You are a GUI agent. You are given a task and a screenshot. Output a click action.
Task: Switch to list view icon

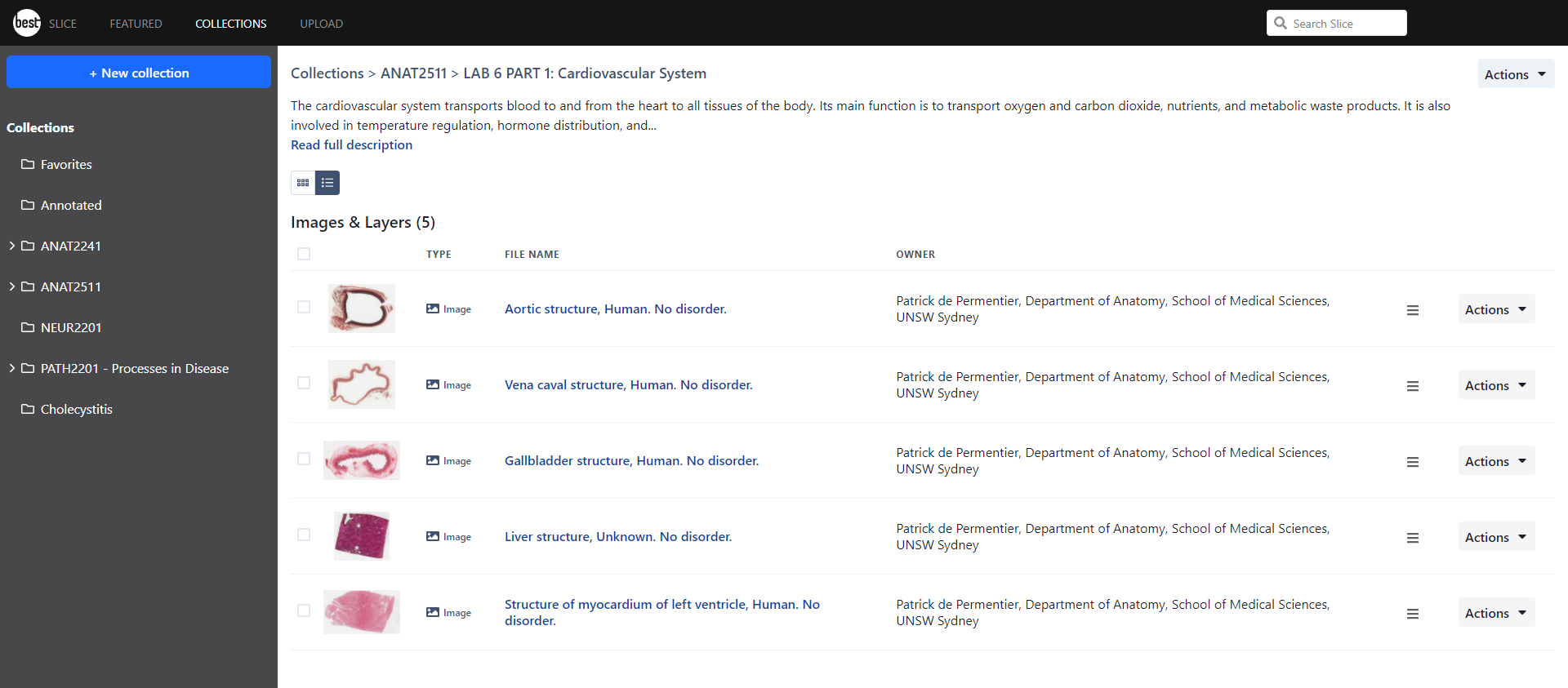tap(327, 183)
